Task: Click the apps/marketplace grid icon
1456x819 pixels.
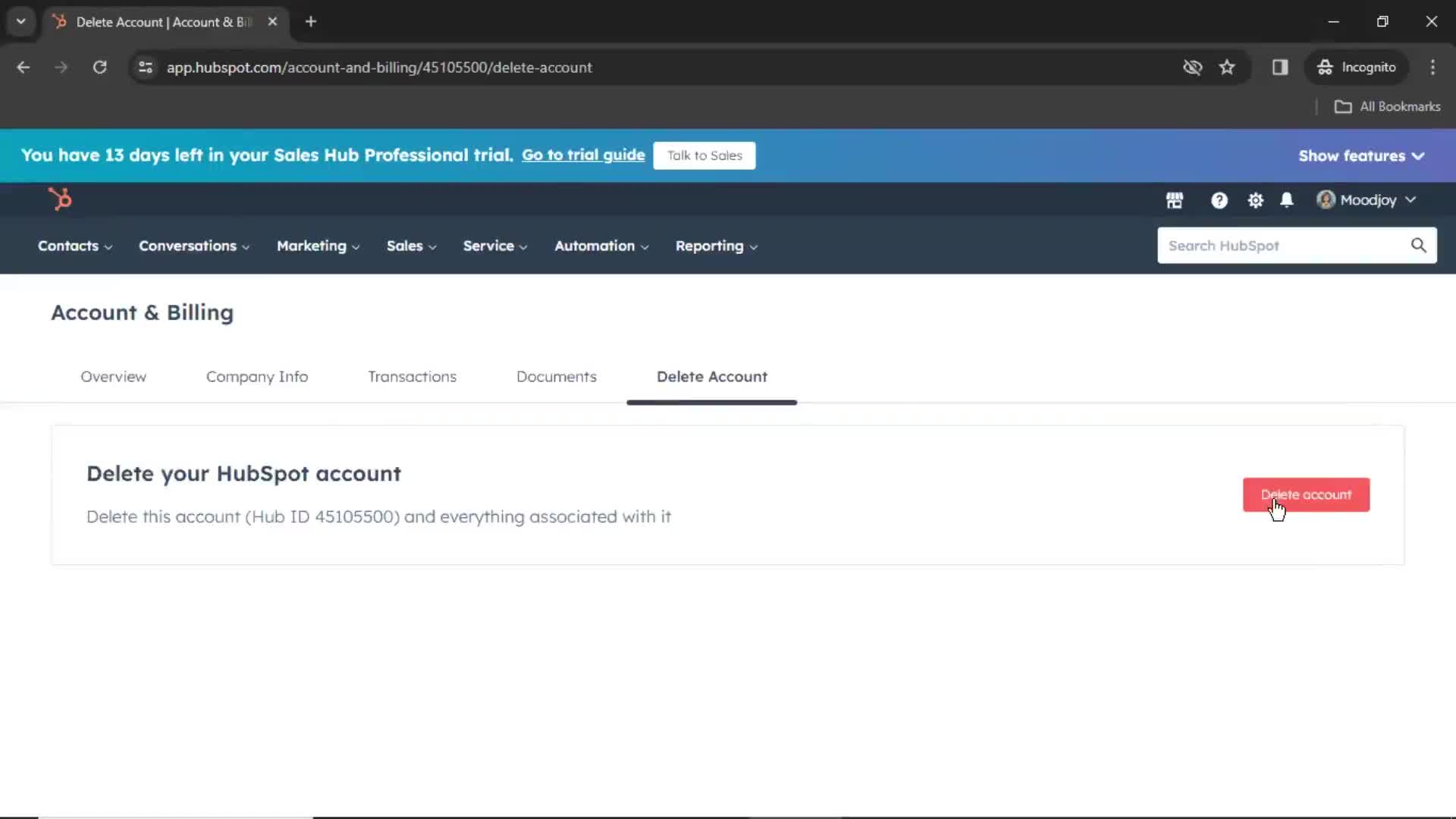Action: coord(1174,199)
